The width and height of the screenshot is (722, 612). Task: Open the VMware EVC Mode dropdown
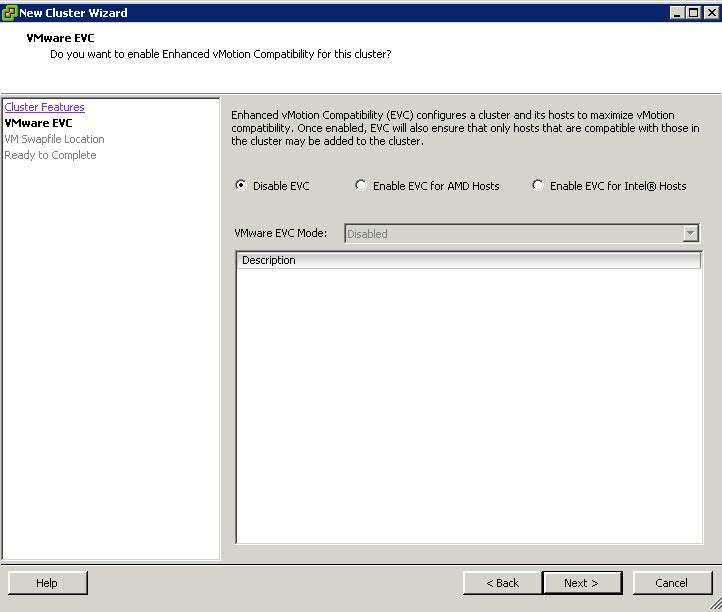click(x=522, y=233)
